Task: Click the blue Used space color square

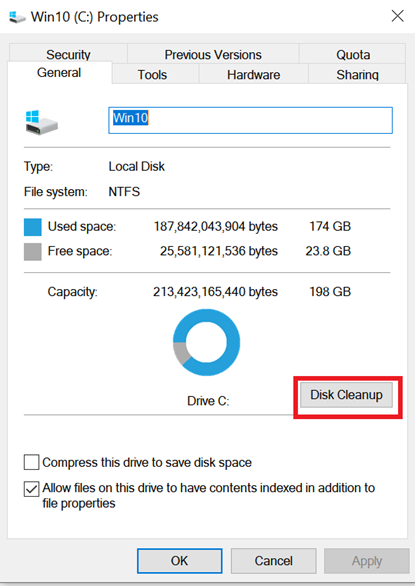Action: coord(33,227)
